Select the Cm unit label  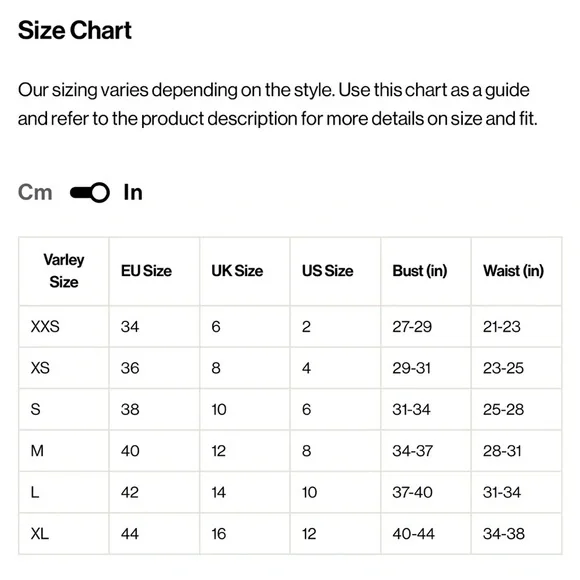coord(35,193)
